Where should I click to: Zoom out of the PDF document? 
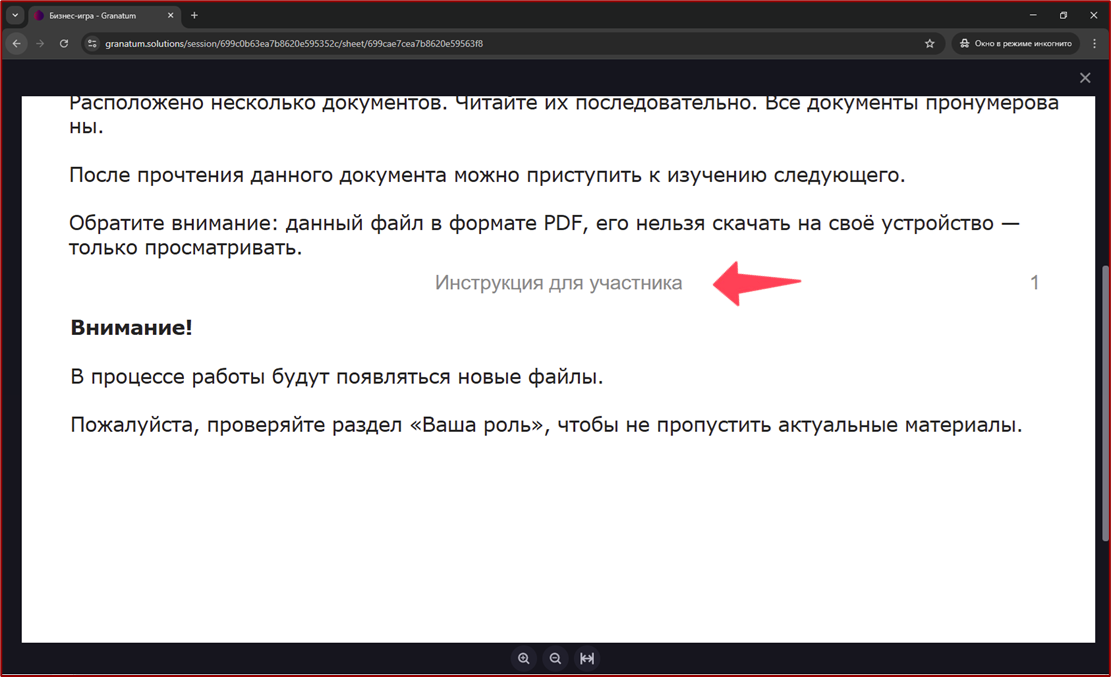tap(555, 658)
